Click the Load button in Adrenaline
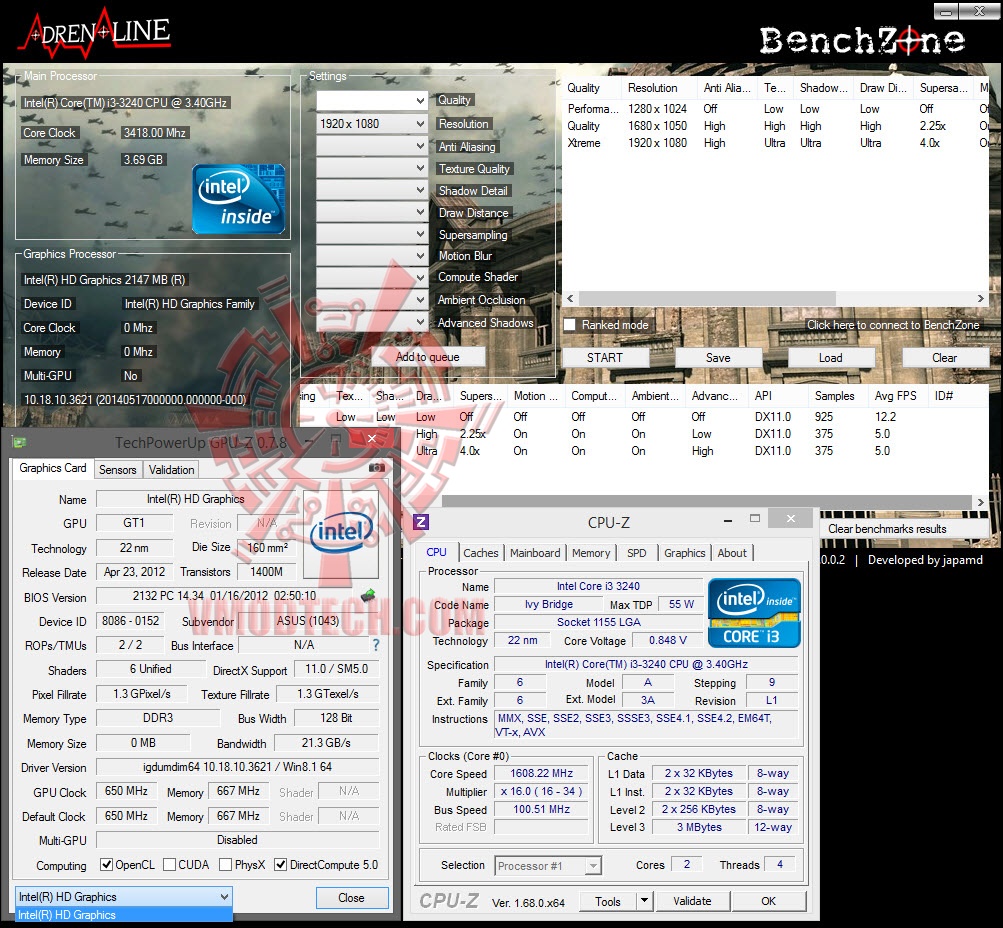This screenshot has height=928, width=1003. 830,358
